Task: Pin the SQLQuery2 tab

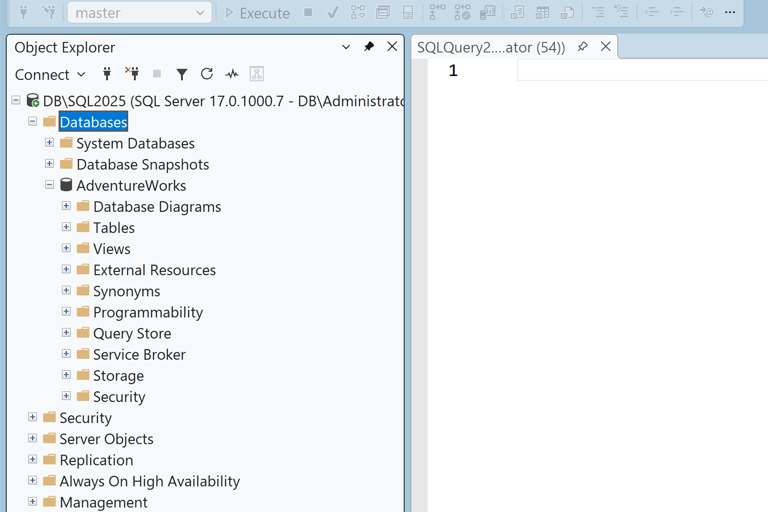Action: [x=582, y=47]
